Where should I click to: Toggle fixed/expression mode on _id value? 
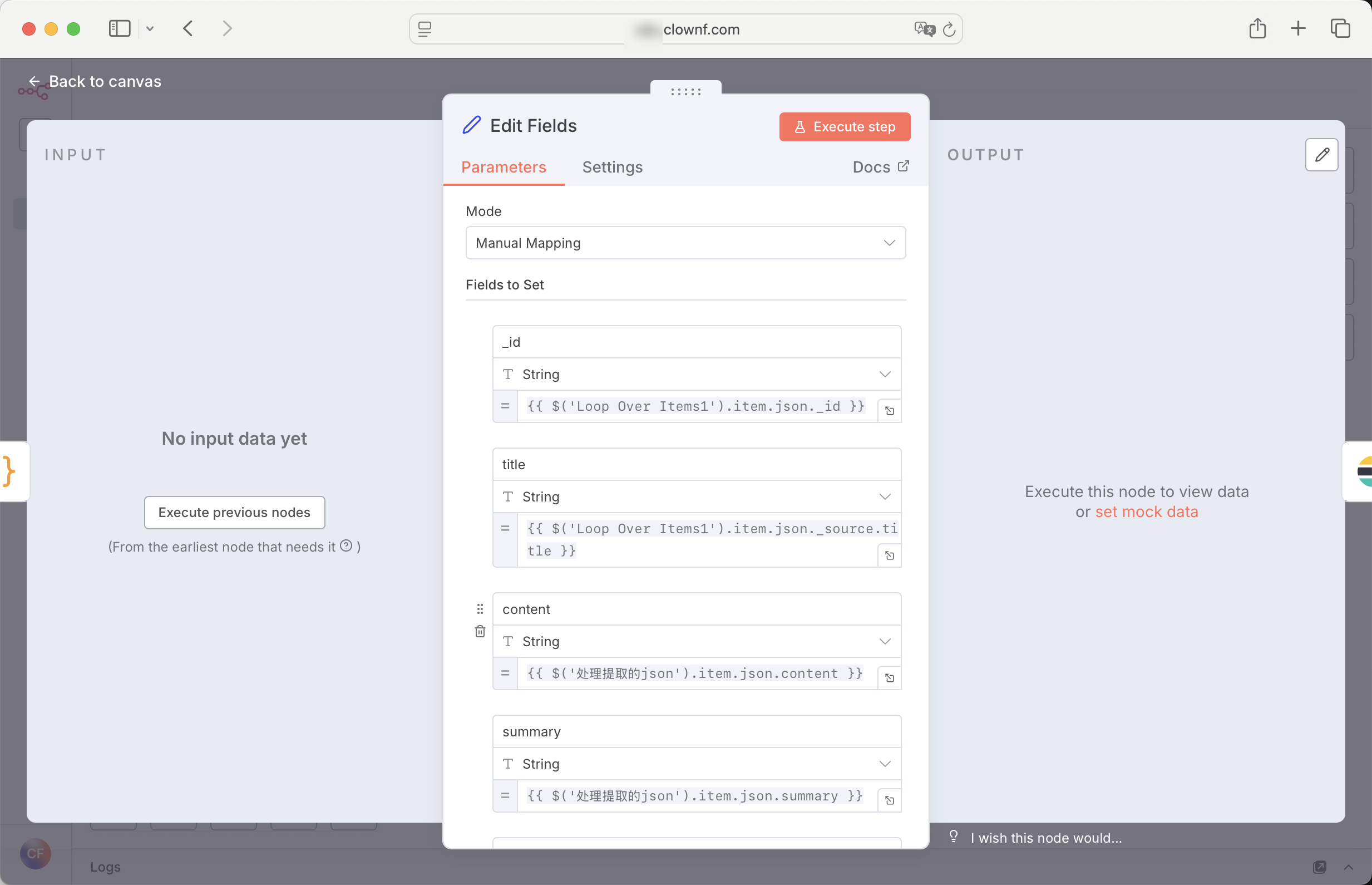pos(505,406)
